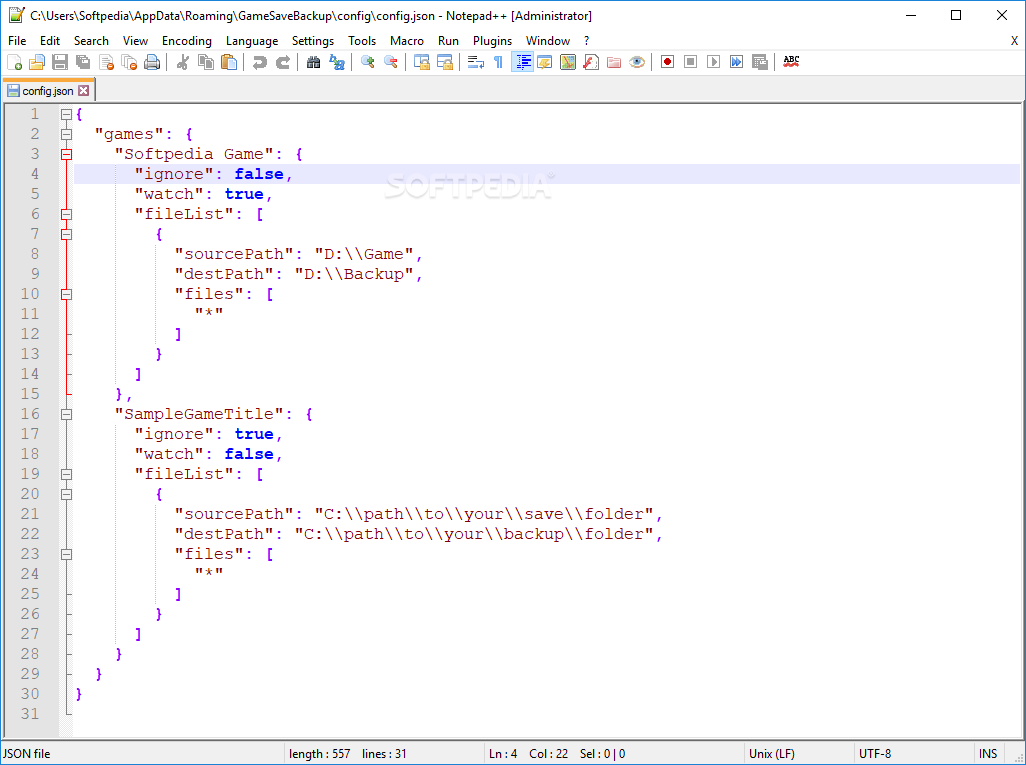Toggle Show All Characters pilcrow button

pos(499,62)
